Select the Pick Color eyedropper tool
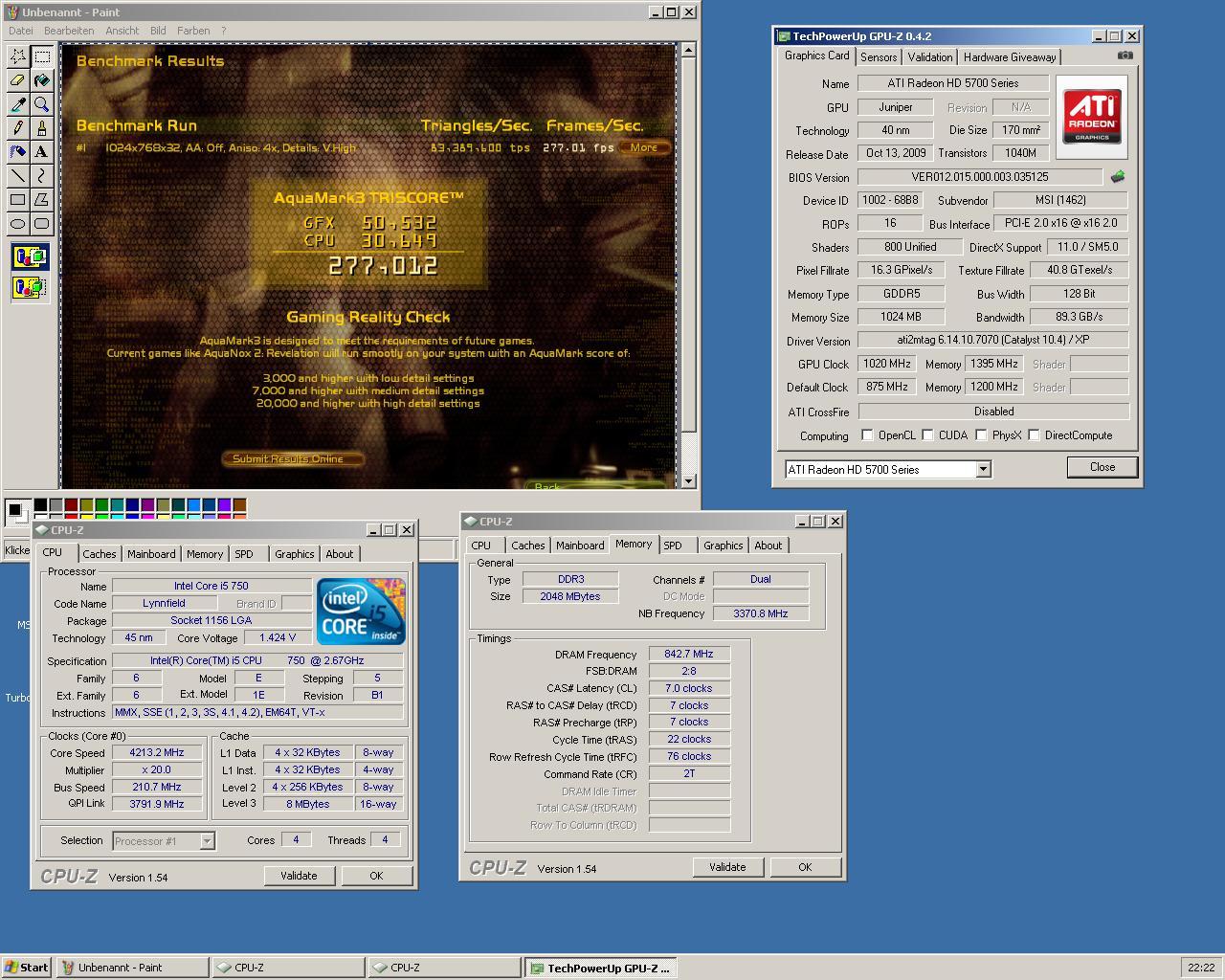This screenshot has height=980, width=1225. pos(17,104)
